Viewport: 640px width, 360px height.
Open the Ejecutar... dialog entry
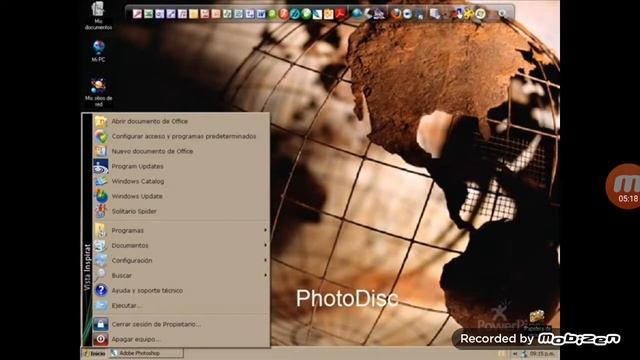(180, 306)
